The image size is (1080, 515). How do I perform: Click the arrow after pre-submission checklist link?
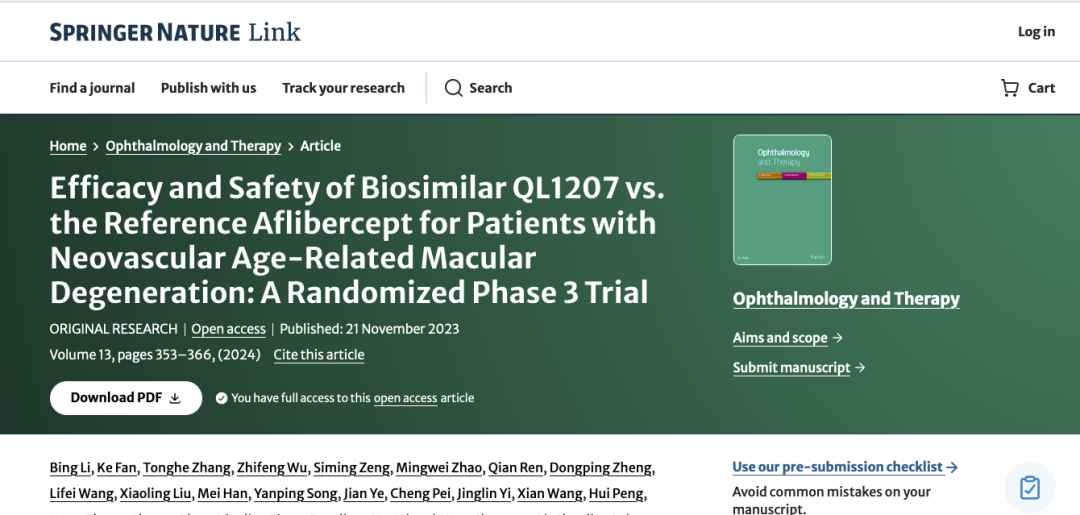952,467
